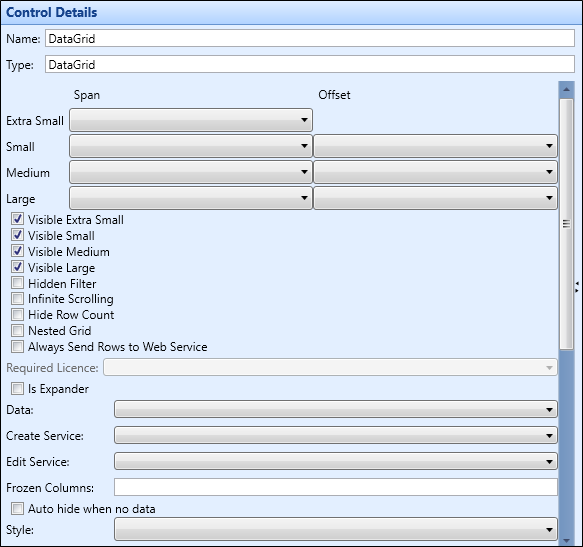Check Auto hide when no data
This screenshot has width=583, height=547.
pyautogui.click(x=17, y=508)
